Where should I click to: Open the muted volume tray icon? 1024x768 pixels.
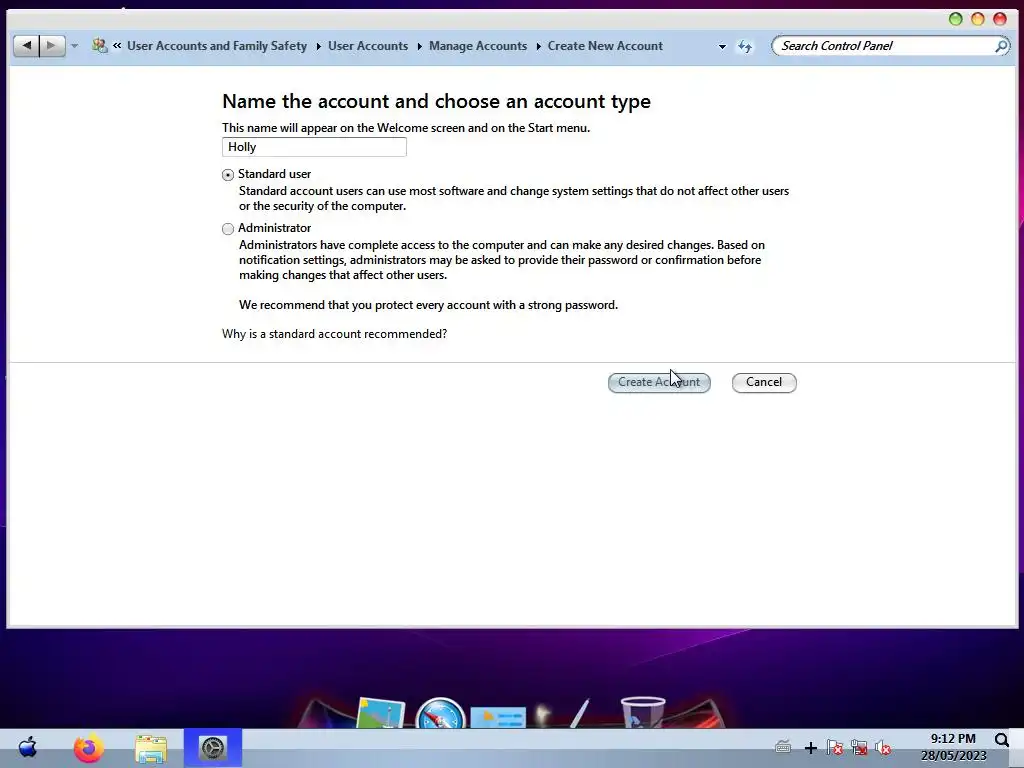[884, 747]
